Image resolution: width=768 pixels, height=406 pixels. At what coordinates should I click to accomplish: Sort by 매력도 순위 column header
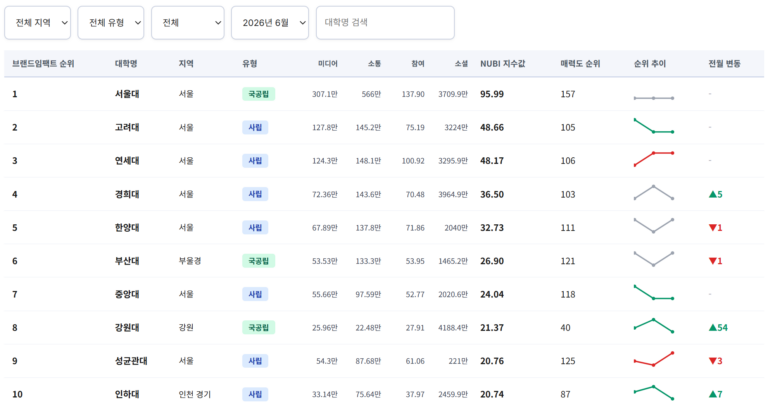580,64
